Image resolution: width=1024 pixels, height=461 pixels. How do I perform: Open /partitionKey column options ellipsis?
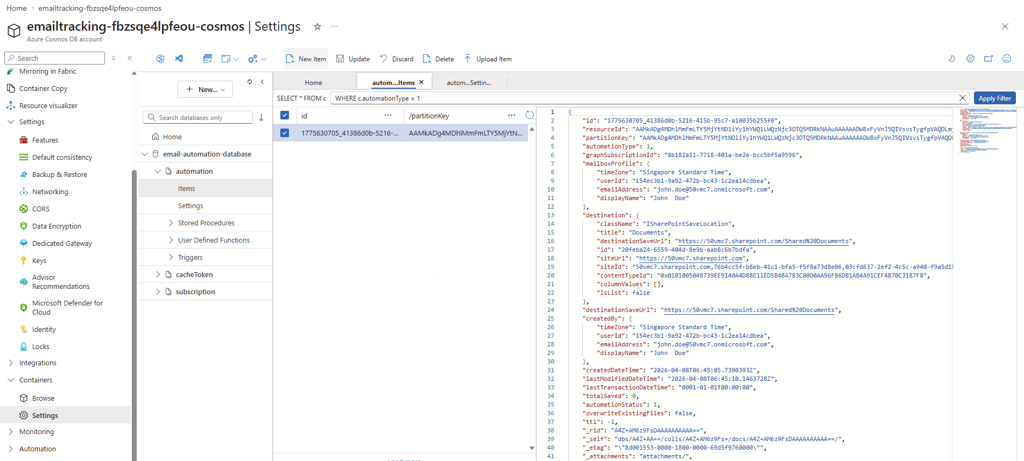coord(512,116)
